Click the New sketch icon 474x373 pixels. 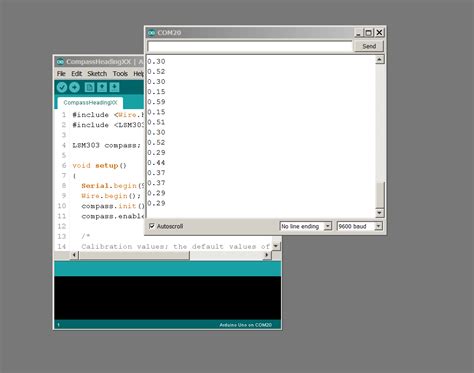tap(89, 87)
